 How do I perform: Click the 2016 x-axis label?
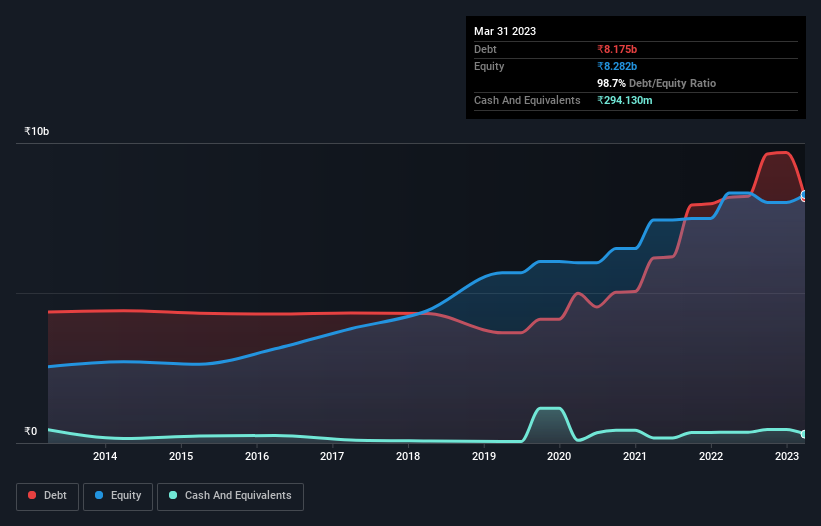pyautogui.click(x=257, y=456)
